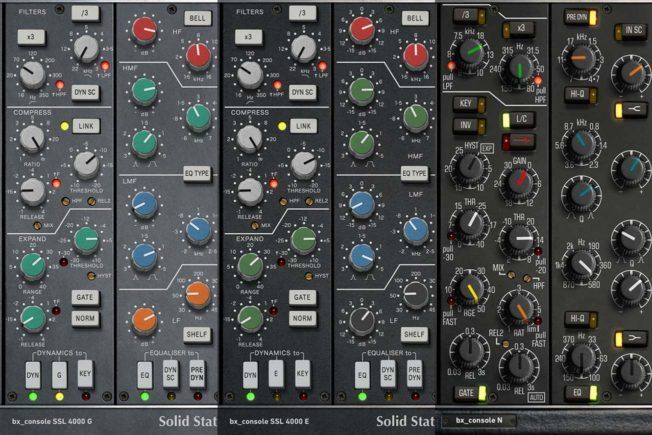This screenshot has height=435, width=652.
Task: Click the KEY button on SSL 4000 G
Action: pos(85,374)
